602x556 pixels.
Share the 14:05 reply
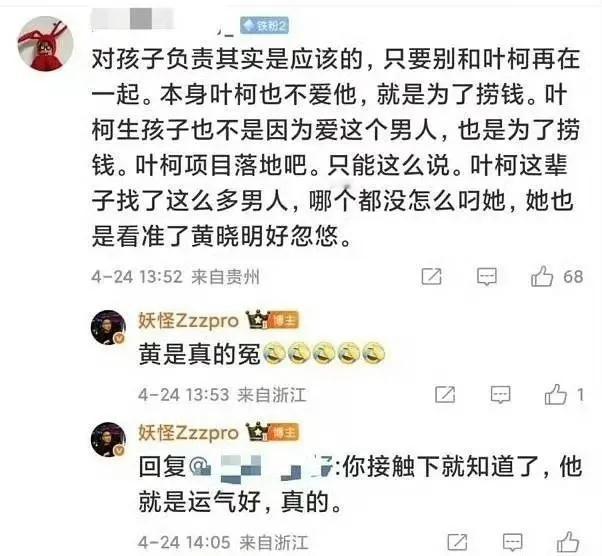[458, 542]
